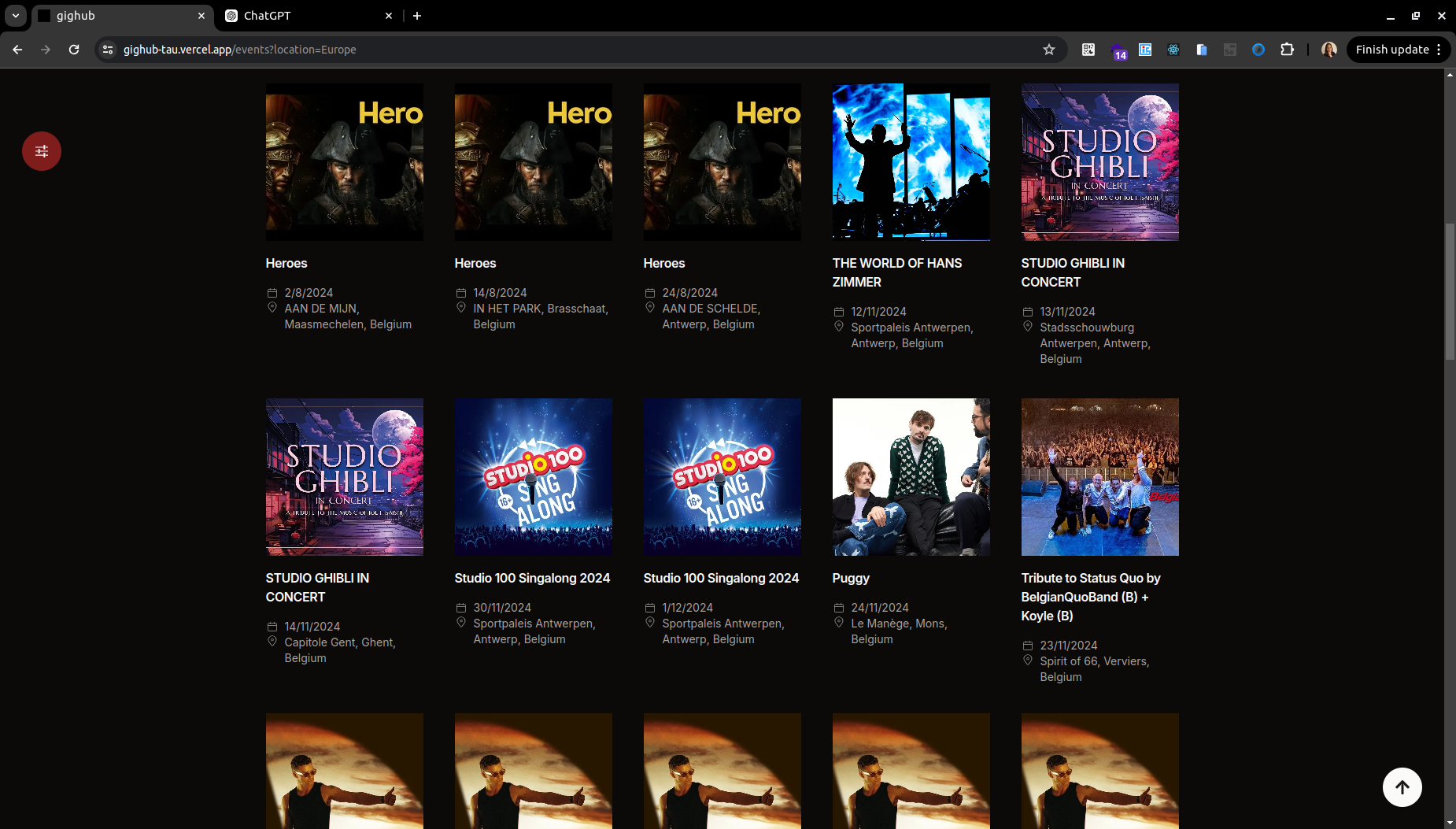View site information icon in address bar
The width and height of the screenshot is (1456, 829).
pos(108,50)
